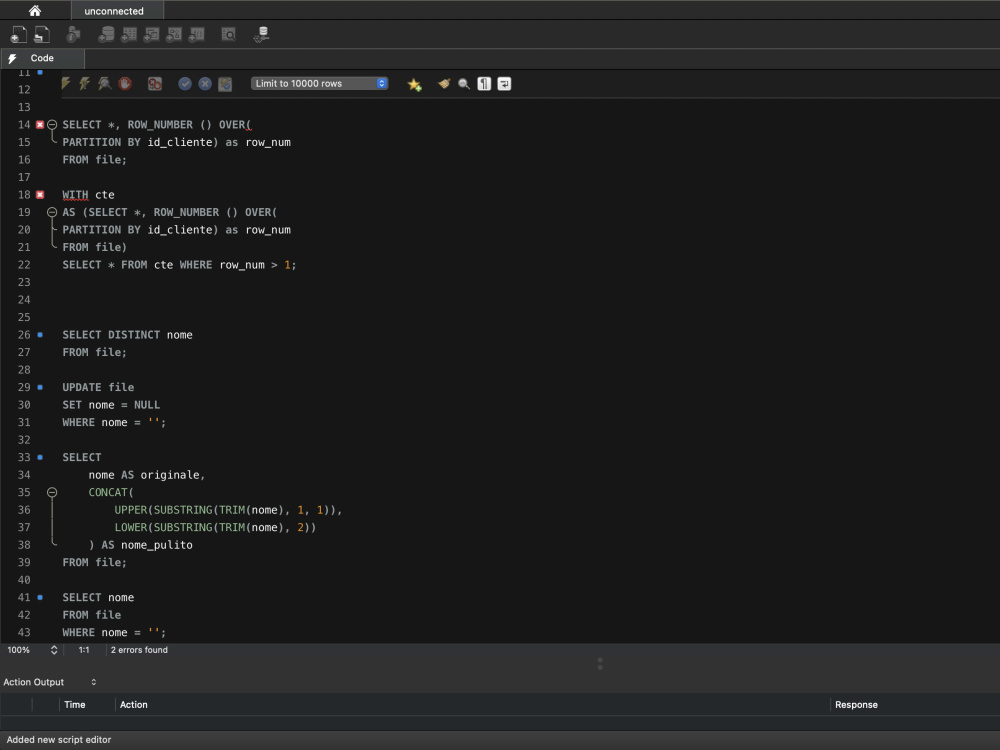1000x750 pixels.
Task: Click the error marker on line 18
Action: 40,195
